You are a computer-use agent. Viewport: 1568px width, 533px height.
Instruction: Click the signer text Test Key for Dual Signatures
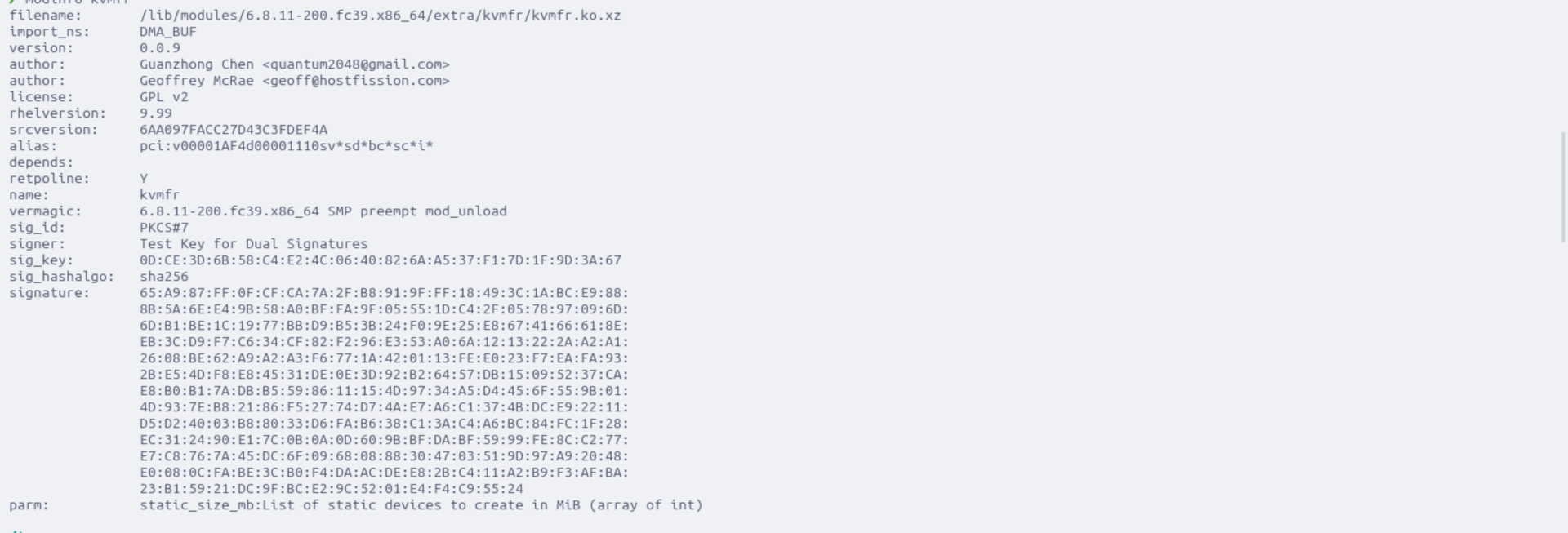click(253, 244)
